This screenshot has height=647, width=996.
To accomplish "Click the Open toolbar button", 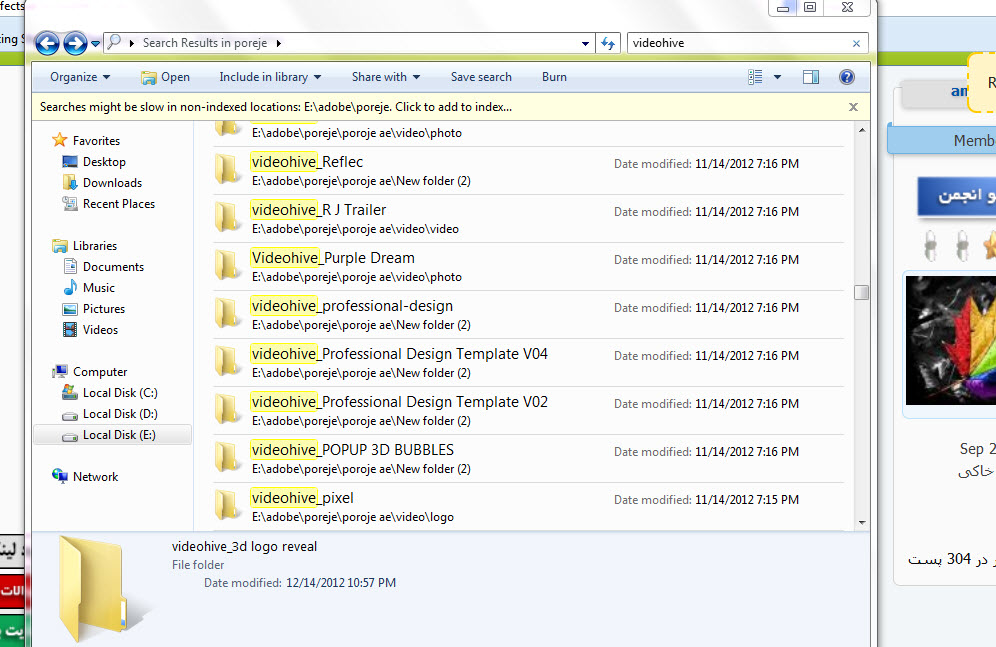I will point(166,77).
